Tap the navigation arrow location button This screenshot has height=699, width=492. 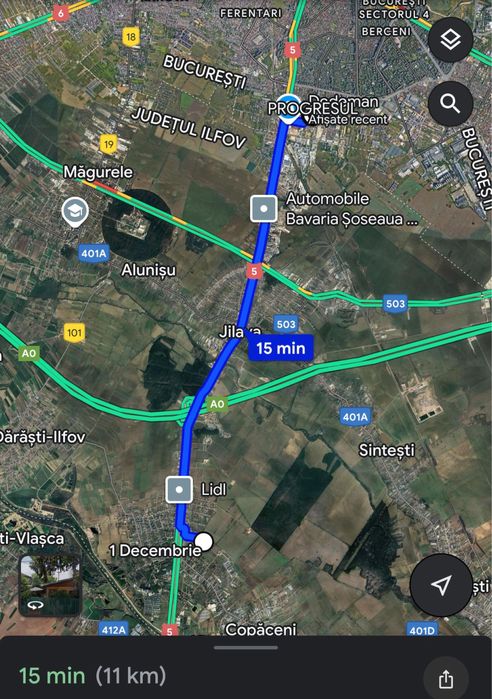[x=441, y=585]
